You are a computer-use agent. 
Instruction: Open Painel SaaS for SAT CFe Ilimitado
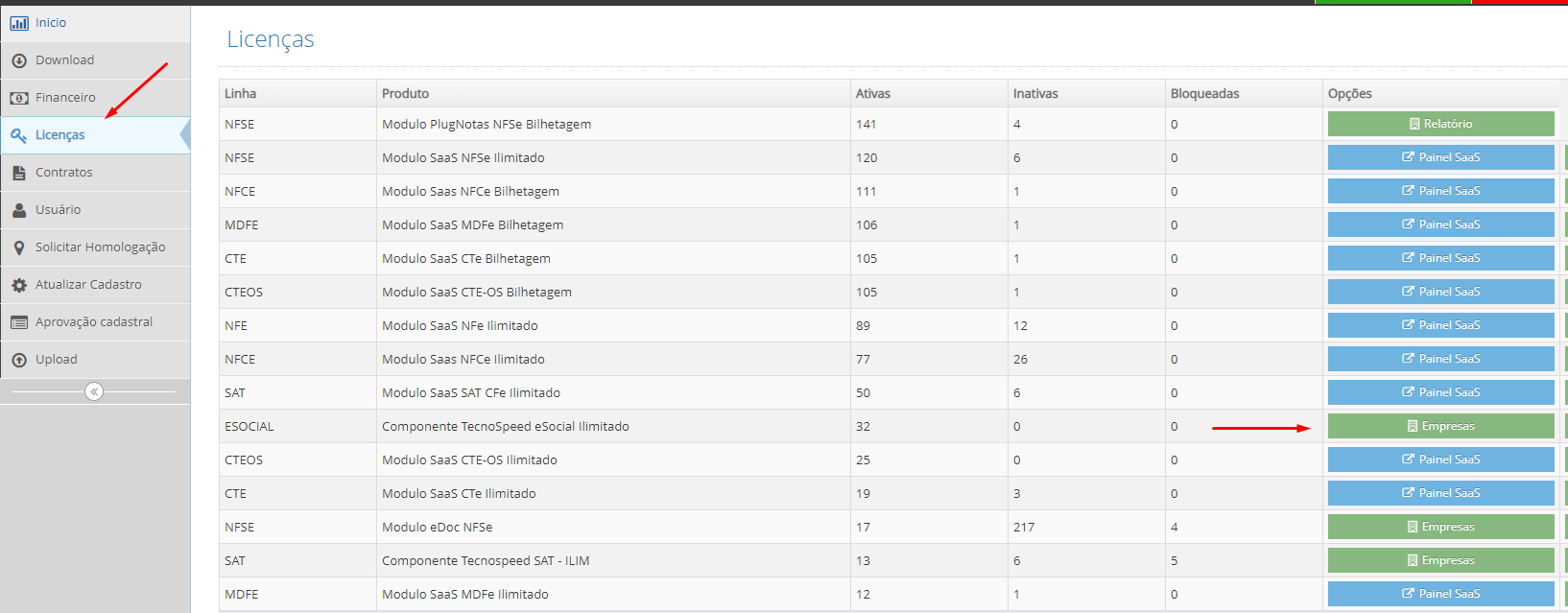(1440, 392)
